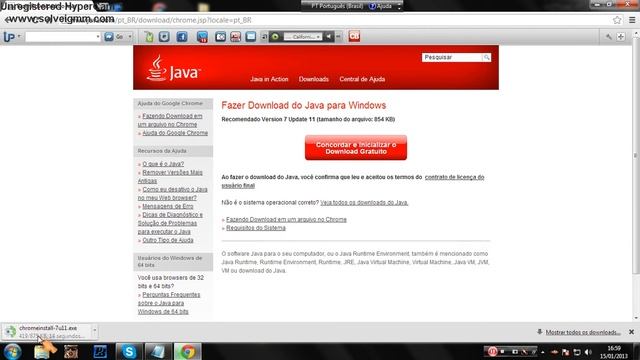Open the toolbar logo dropdown arrow
The height and width of the screenshot is (360, 640).
coord(19,37)
